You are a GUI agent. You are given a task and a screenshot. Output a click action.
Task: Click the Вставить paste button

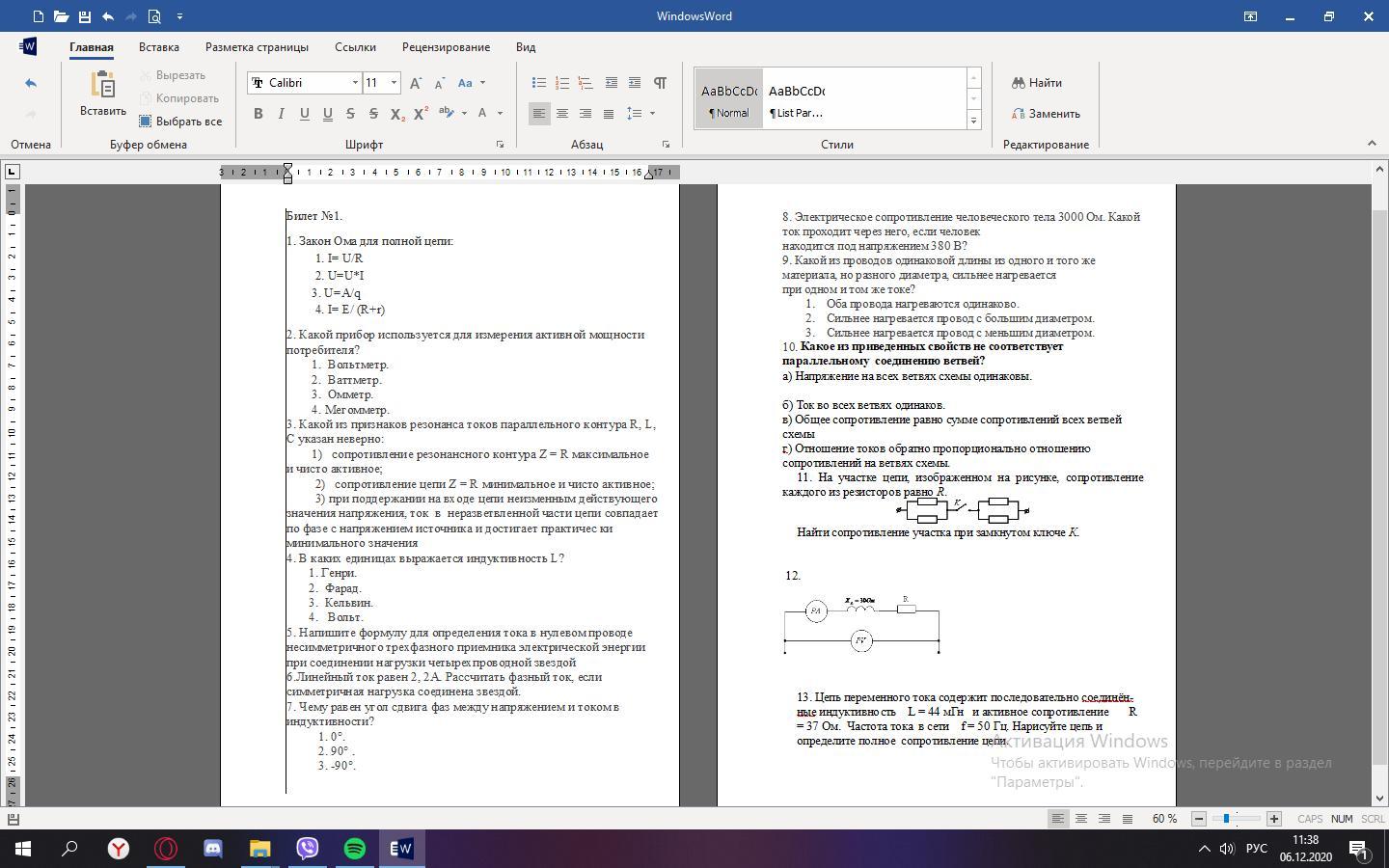103,95
